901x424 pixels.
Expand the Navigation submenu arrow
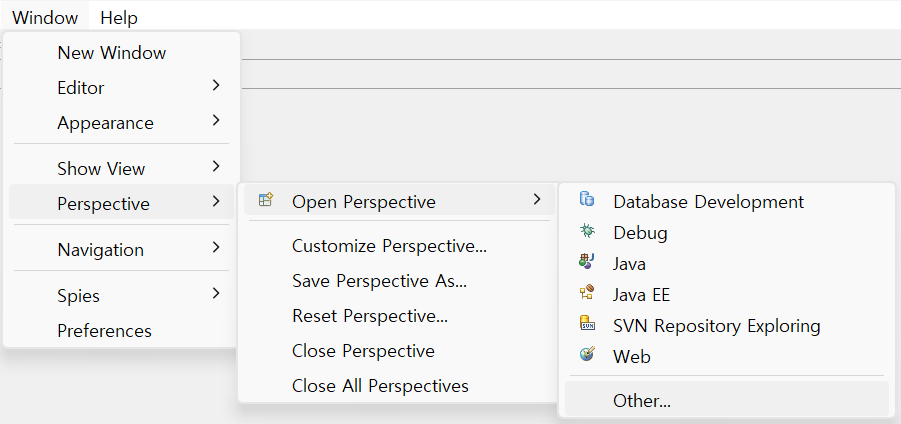click(x=216, y=249)
